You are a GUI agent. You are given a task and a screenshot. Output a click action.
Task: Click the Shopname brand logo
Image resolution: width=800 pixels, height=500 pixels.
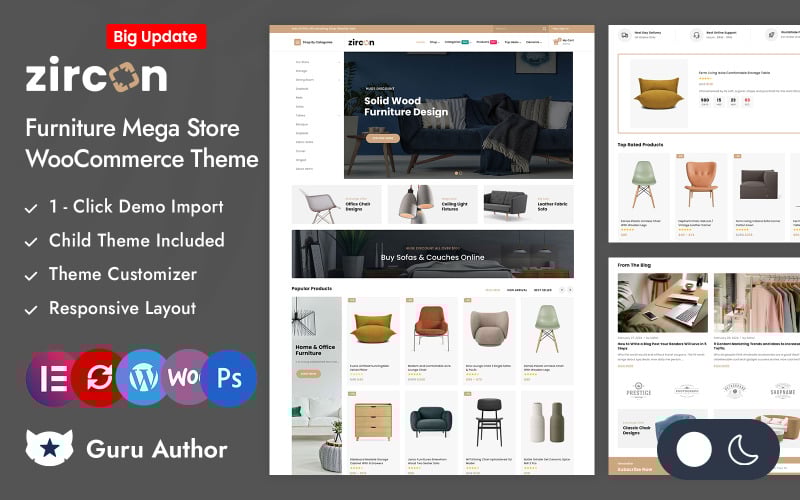(783, 390)
